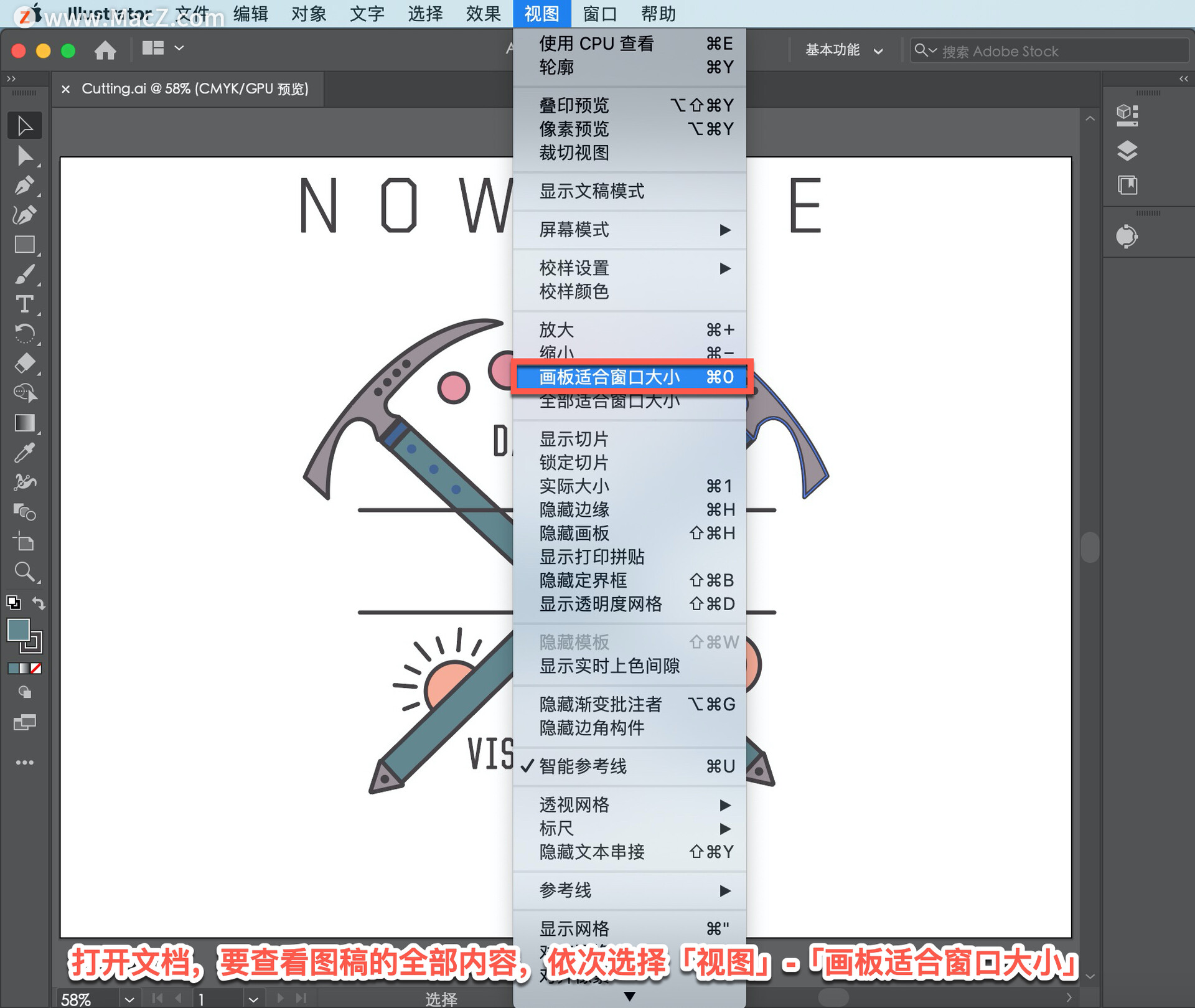This screenshot has height=1008, width=1195.
Task: Select the Zoom tool
Action: pos(25,572)
